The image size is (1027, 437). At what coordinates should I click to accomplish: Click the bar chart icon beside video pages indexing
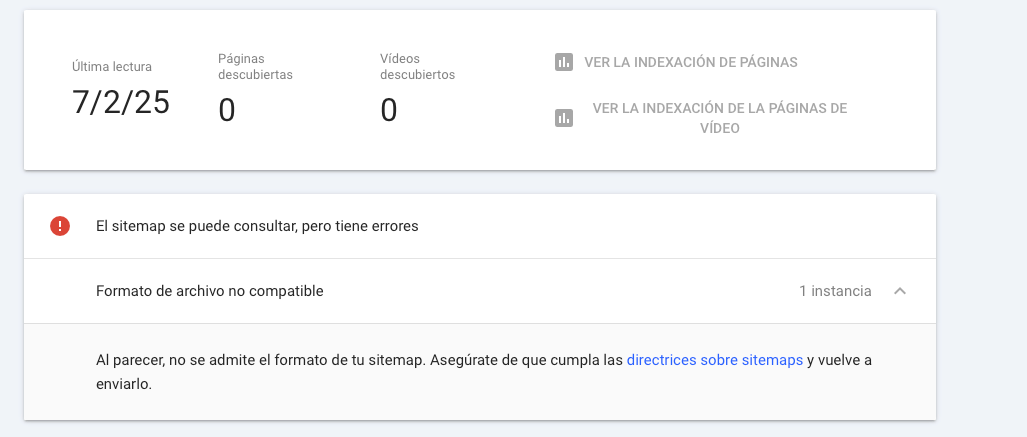(564, 118)
